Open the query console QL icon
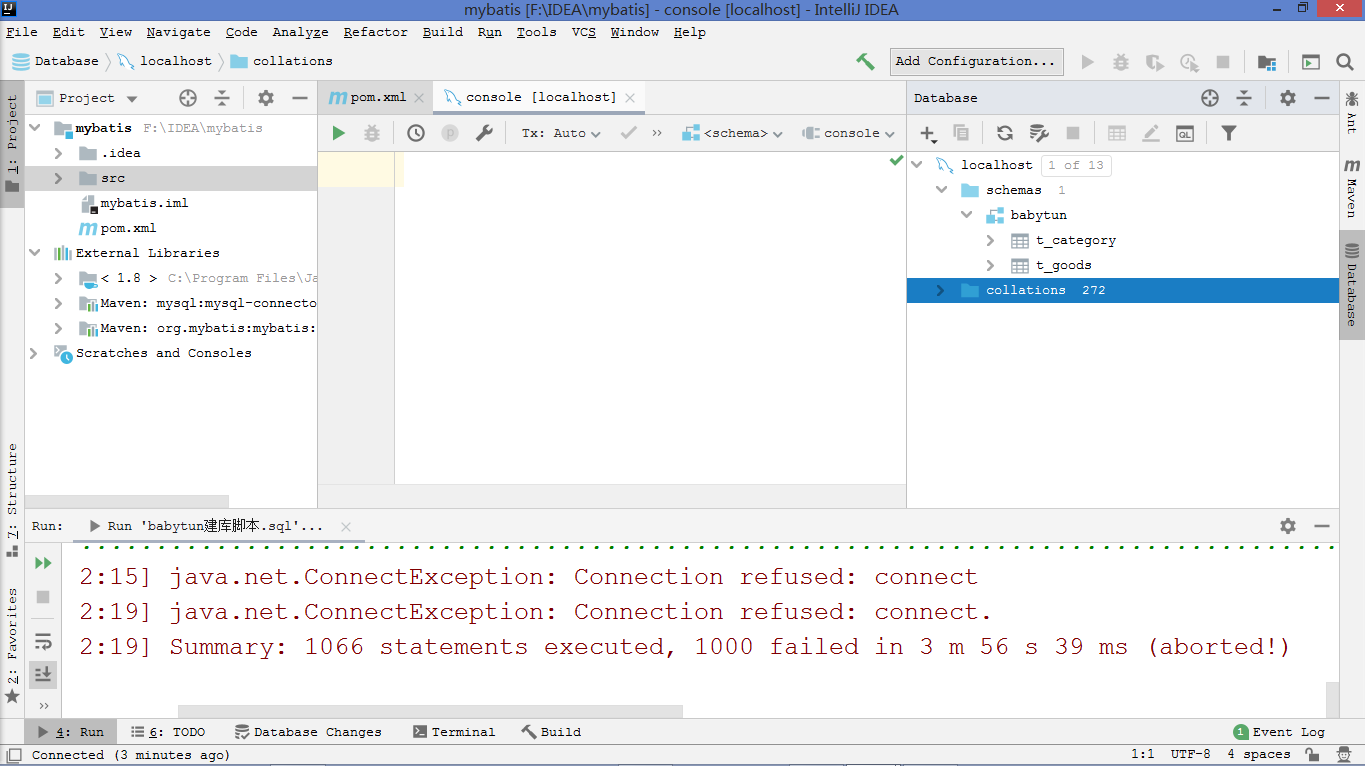1365x766 pixels. [1185, 133]
